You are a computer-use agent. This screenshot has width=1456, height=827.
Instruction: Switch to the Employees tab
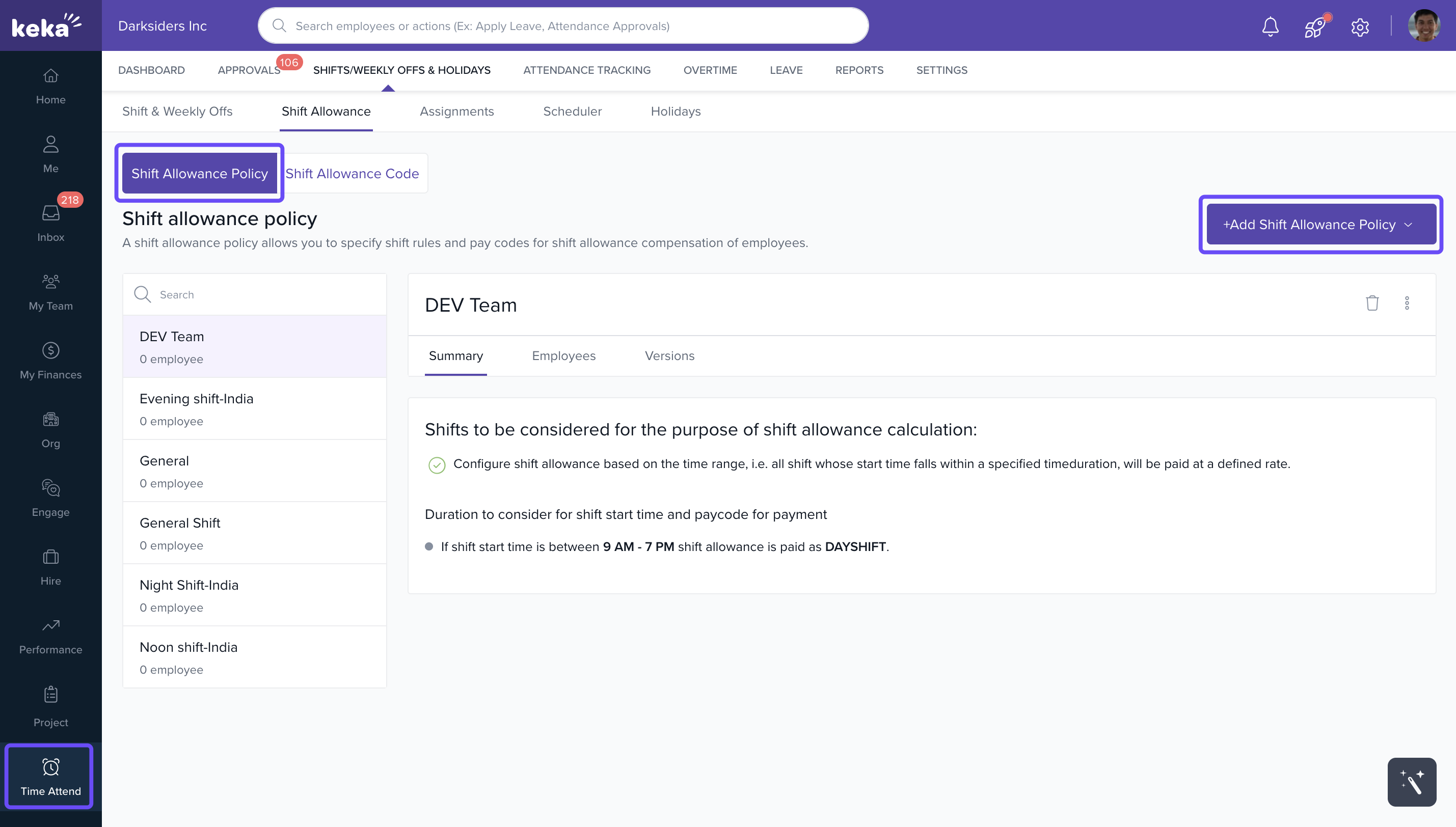click(x=563, y=355)
